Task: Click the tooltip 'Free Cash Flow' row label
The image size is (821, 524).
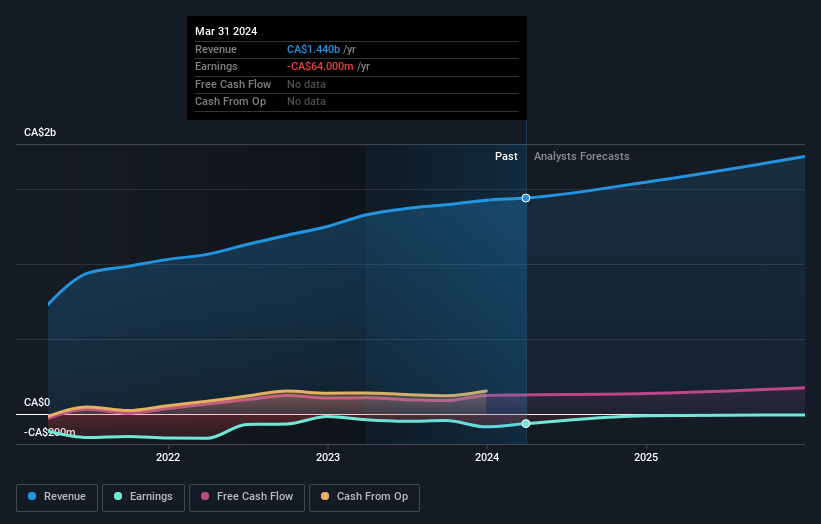Action: click(233, 84)
